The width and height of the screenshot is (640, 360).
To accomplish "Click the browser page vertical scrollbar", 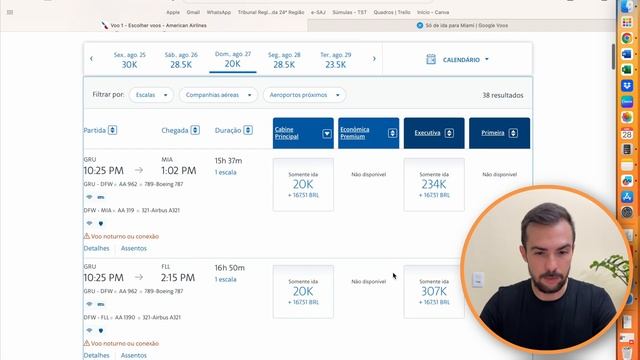I will click(613, 57).
